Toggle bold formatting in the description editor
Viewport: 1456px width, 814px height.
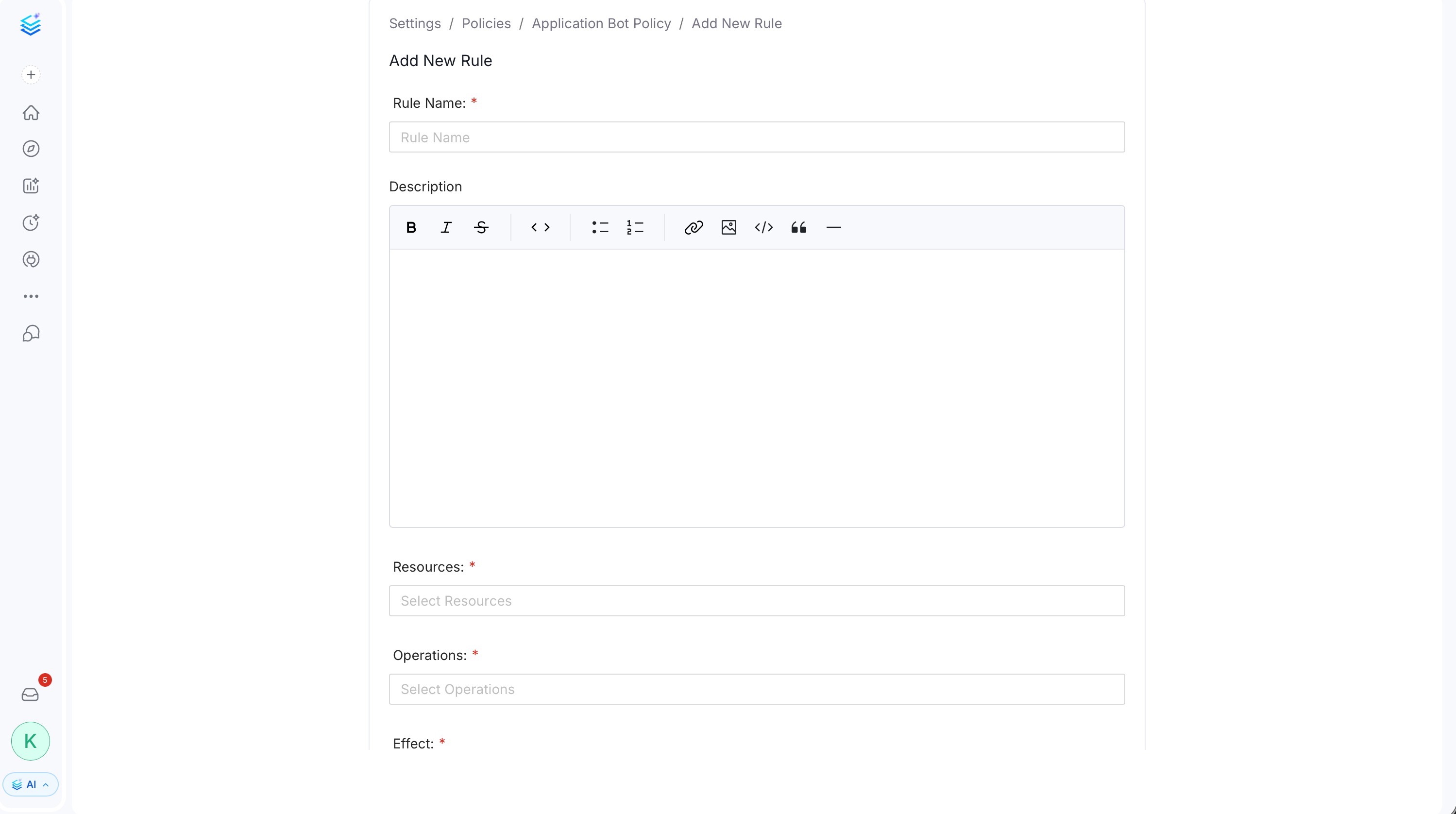pyautogui.click(x=411, y=227)
